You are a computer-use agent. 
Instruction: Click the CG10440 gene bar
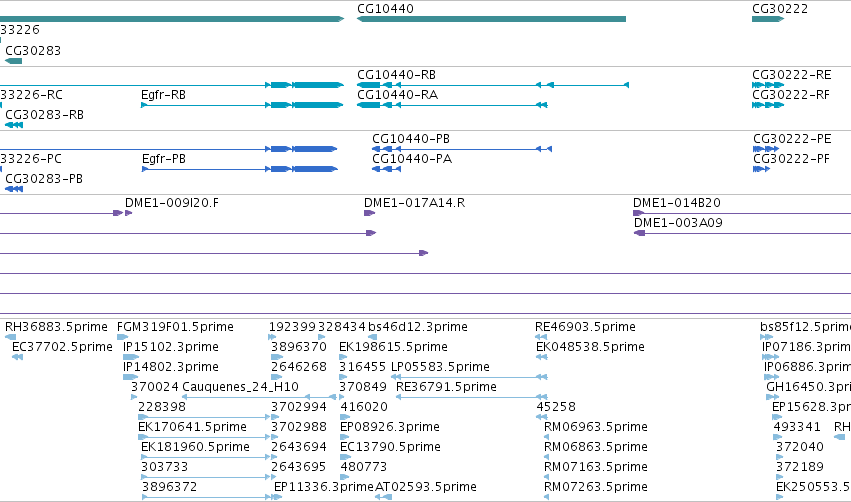[x=491, y=19]
